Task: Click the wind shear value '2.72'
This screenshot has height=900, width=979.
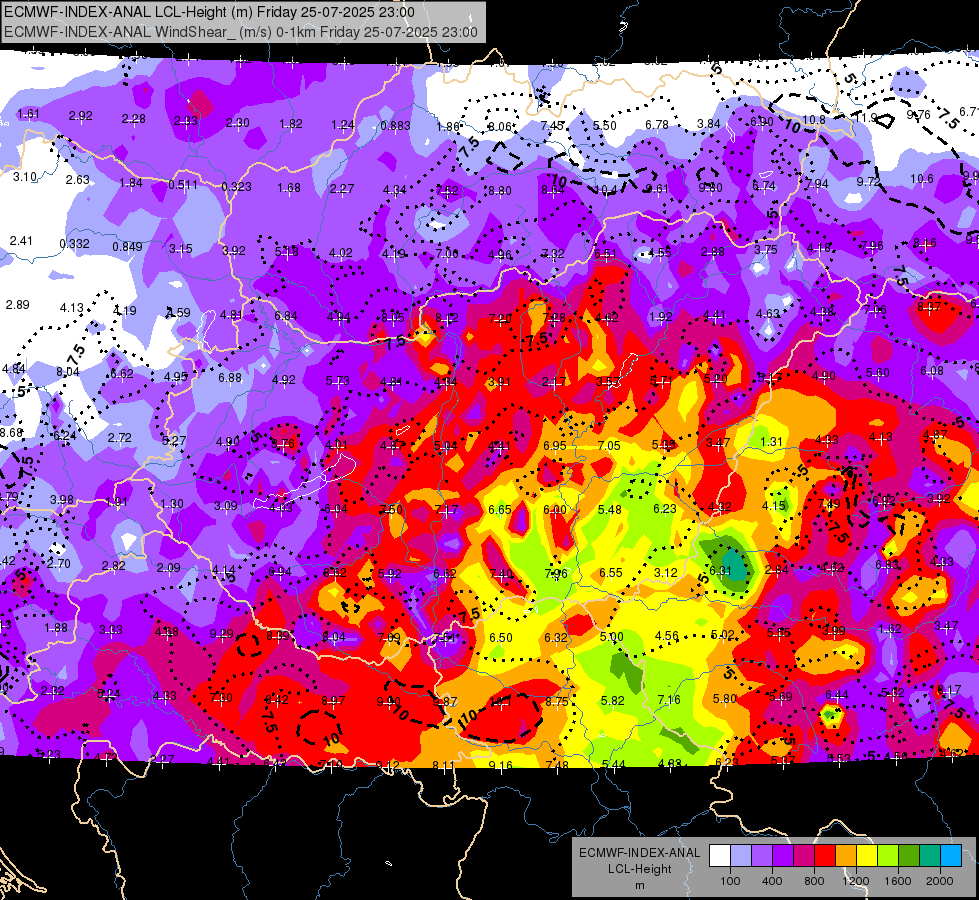Action: (119, 438)
